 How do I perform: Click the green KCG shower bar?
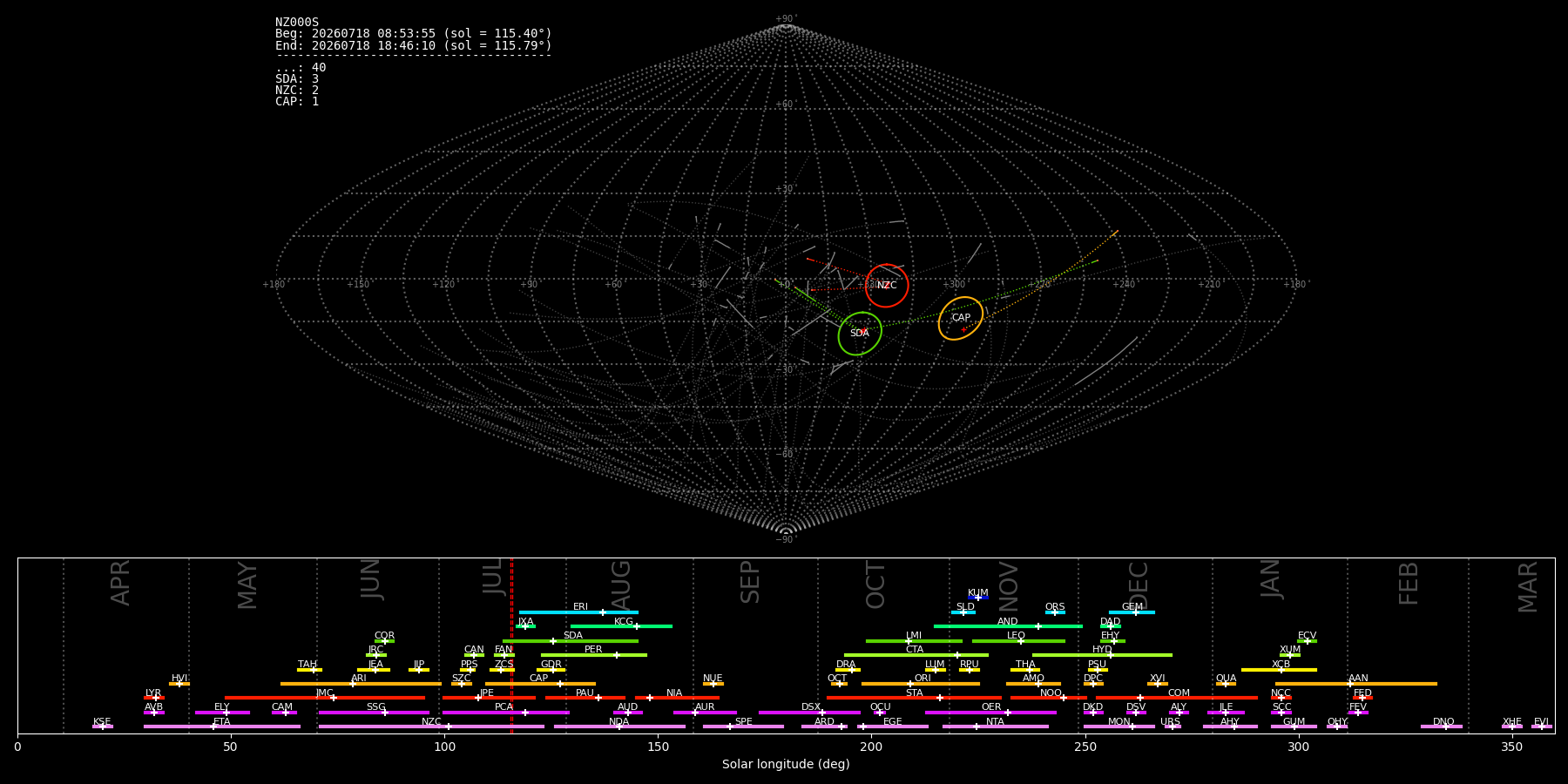(621, 626)
